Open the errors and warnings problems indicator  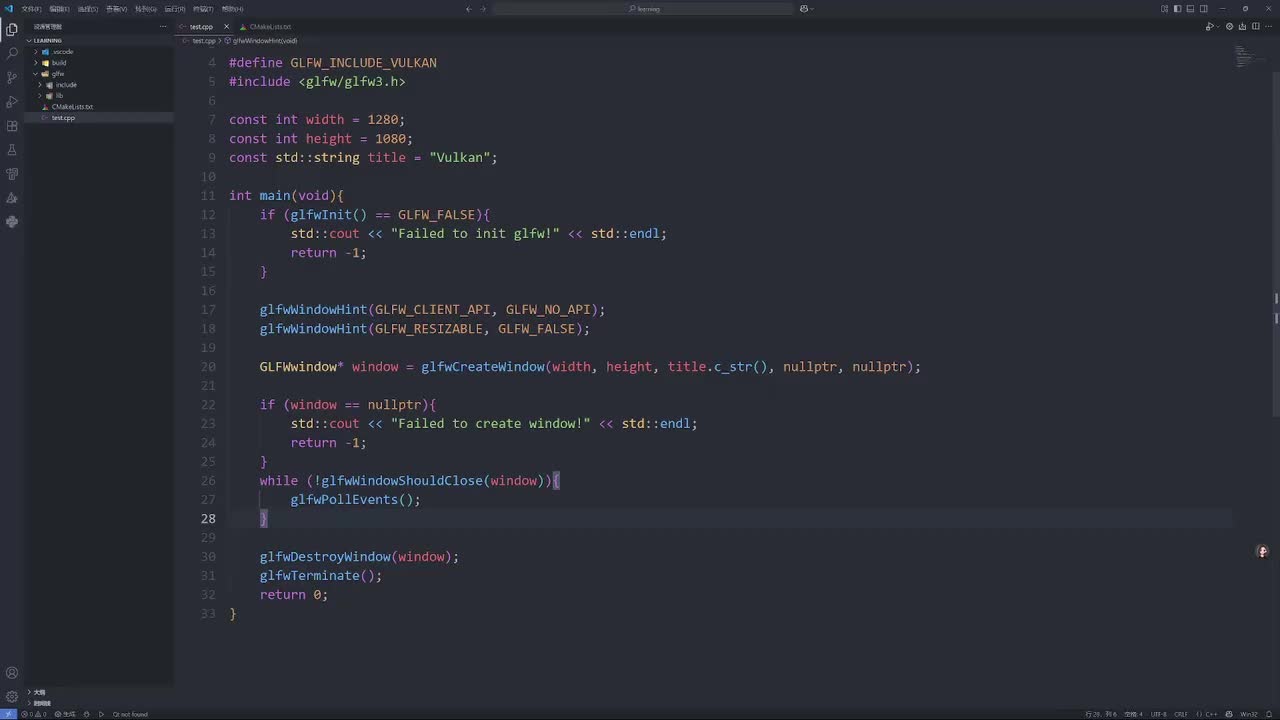(33, 714)
